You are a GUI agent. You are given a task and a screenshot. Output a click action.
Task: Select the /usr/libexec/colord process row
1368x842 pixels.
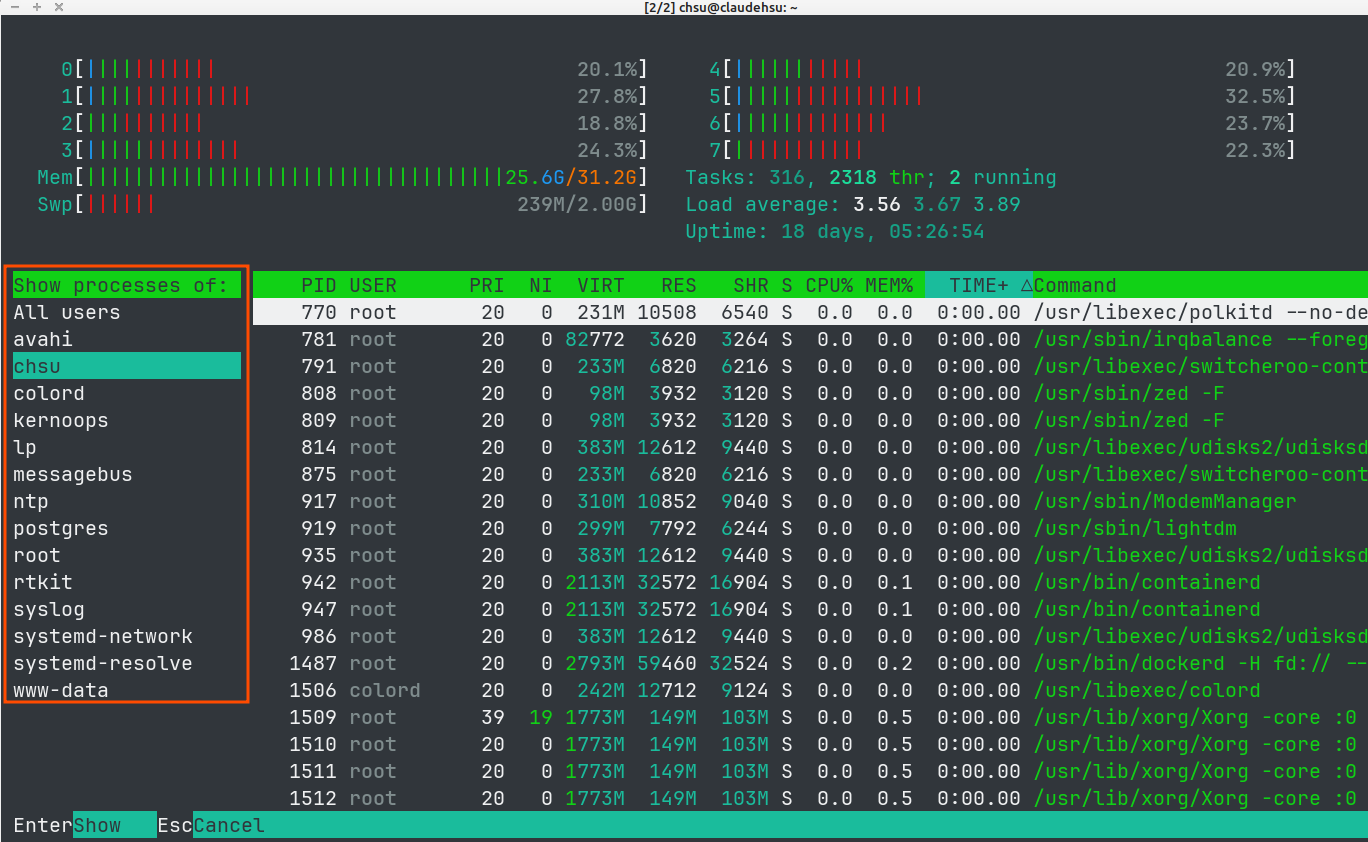click(x=810, y=690)
